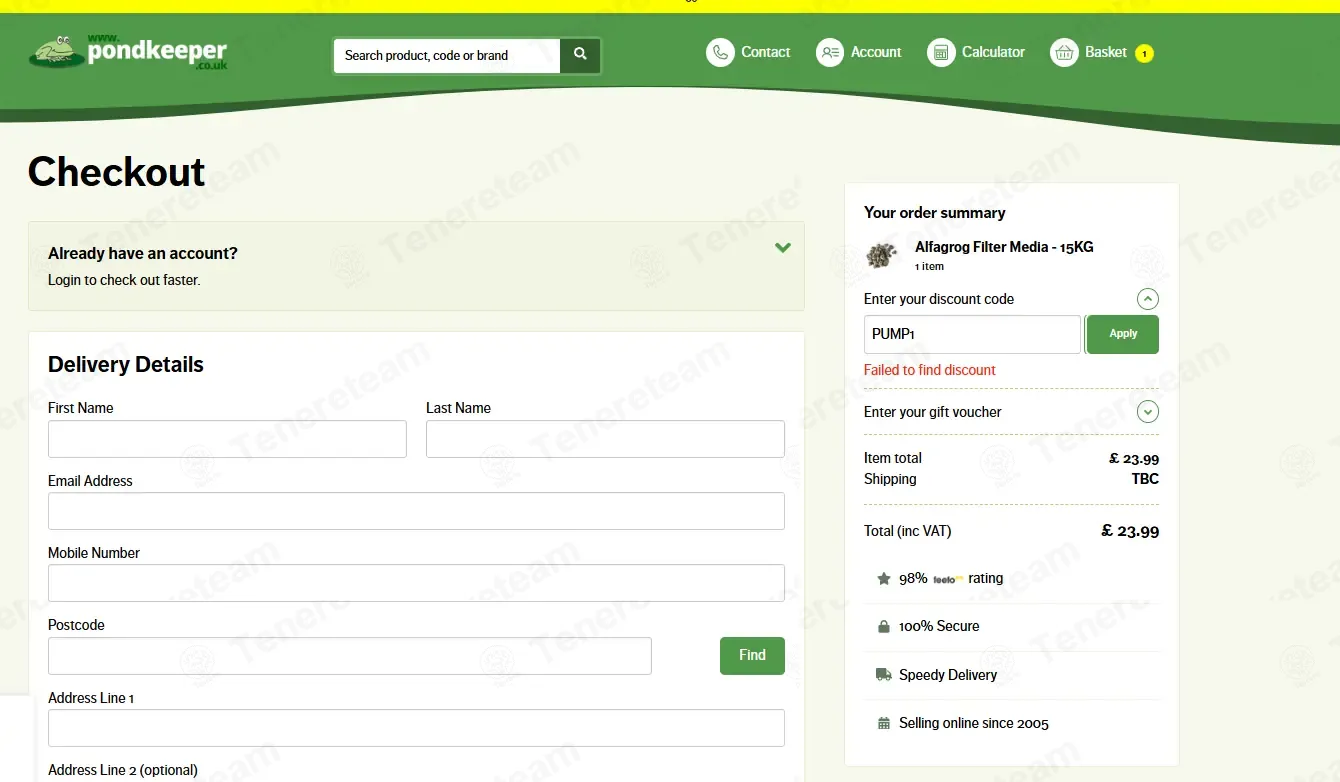Click the search magnifier icon
Viewport: 1340px width, 782px height.
580,55
